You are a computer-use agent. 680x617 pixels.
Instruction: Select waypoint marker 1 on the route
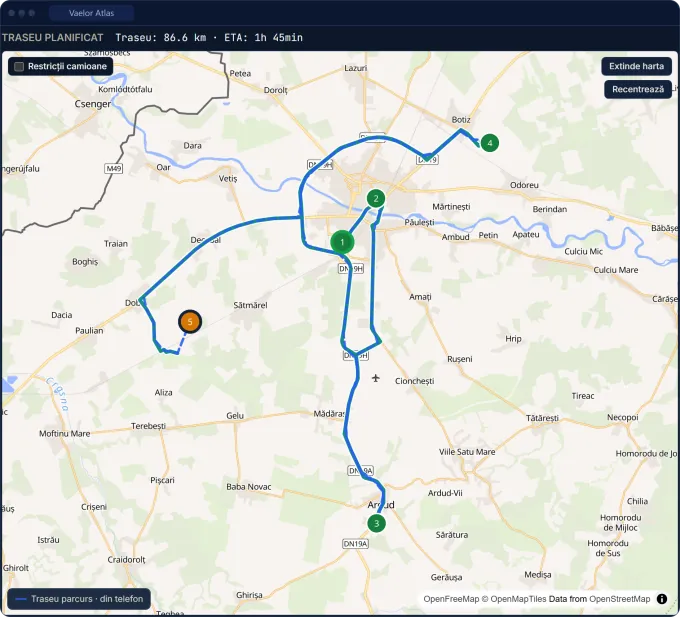click(x=342, y=242)
